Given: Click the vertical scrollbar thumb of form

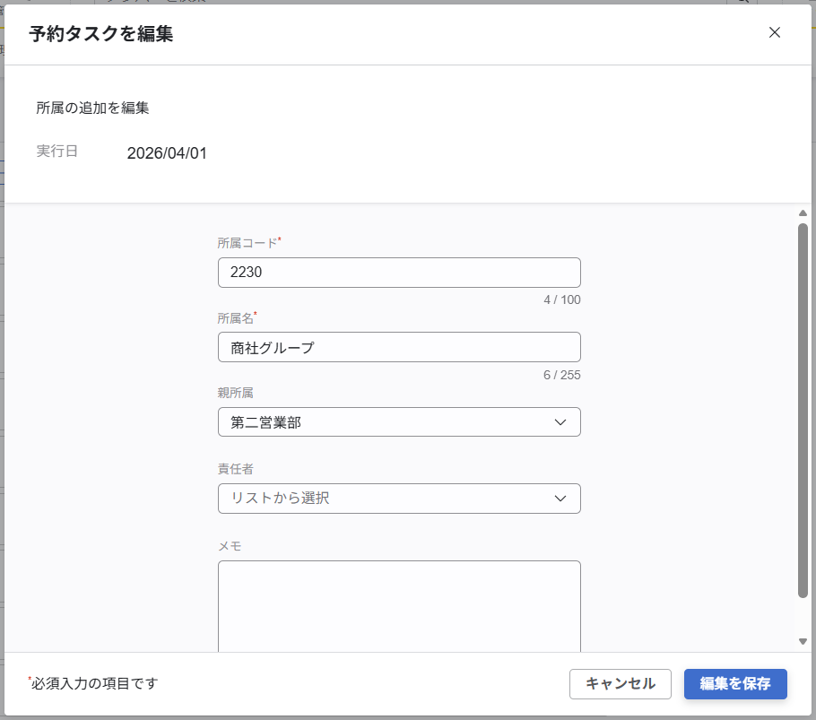Looking at the screenshot, I should (802, 410).
